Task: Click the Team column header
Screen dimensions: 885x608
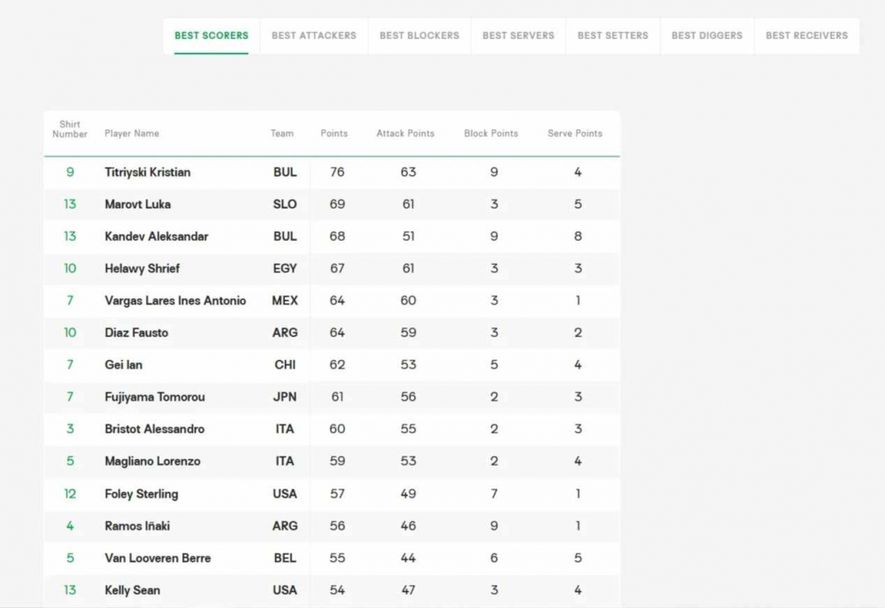Action: coord(282,134)
